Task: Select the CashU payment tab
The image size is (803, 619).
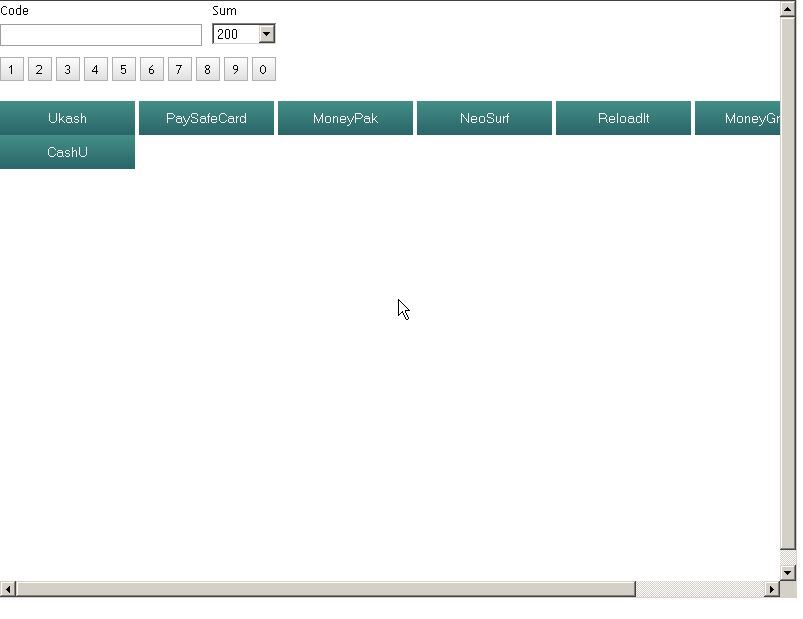Action: click(67, 152)
